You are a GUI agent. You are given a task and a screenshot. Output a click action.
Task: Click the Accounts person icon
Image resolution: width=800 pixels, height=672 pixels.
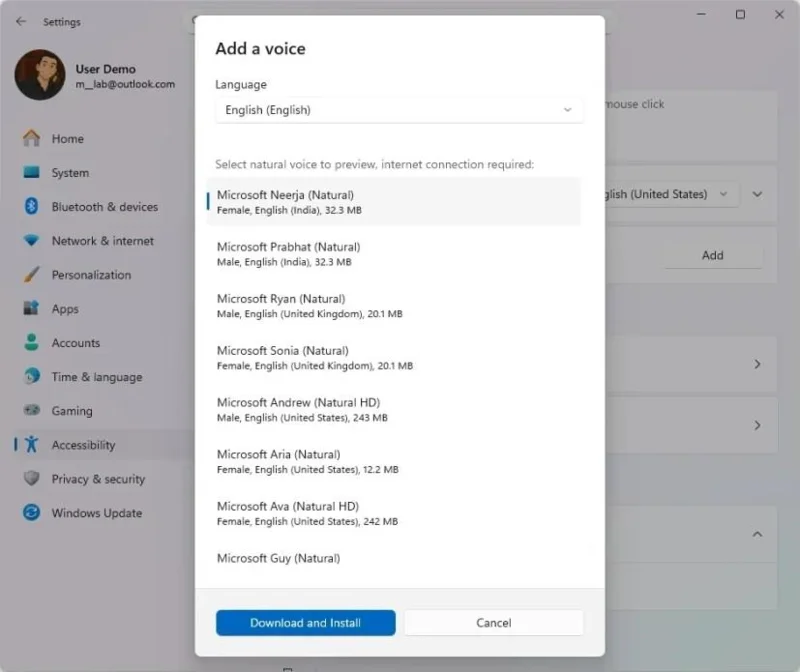[32, 342]
